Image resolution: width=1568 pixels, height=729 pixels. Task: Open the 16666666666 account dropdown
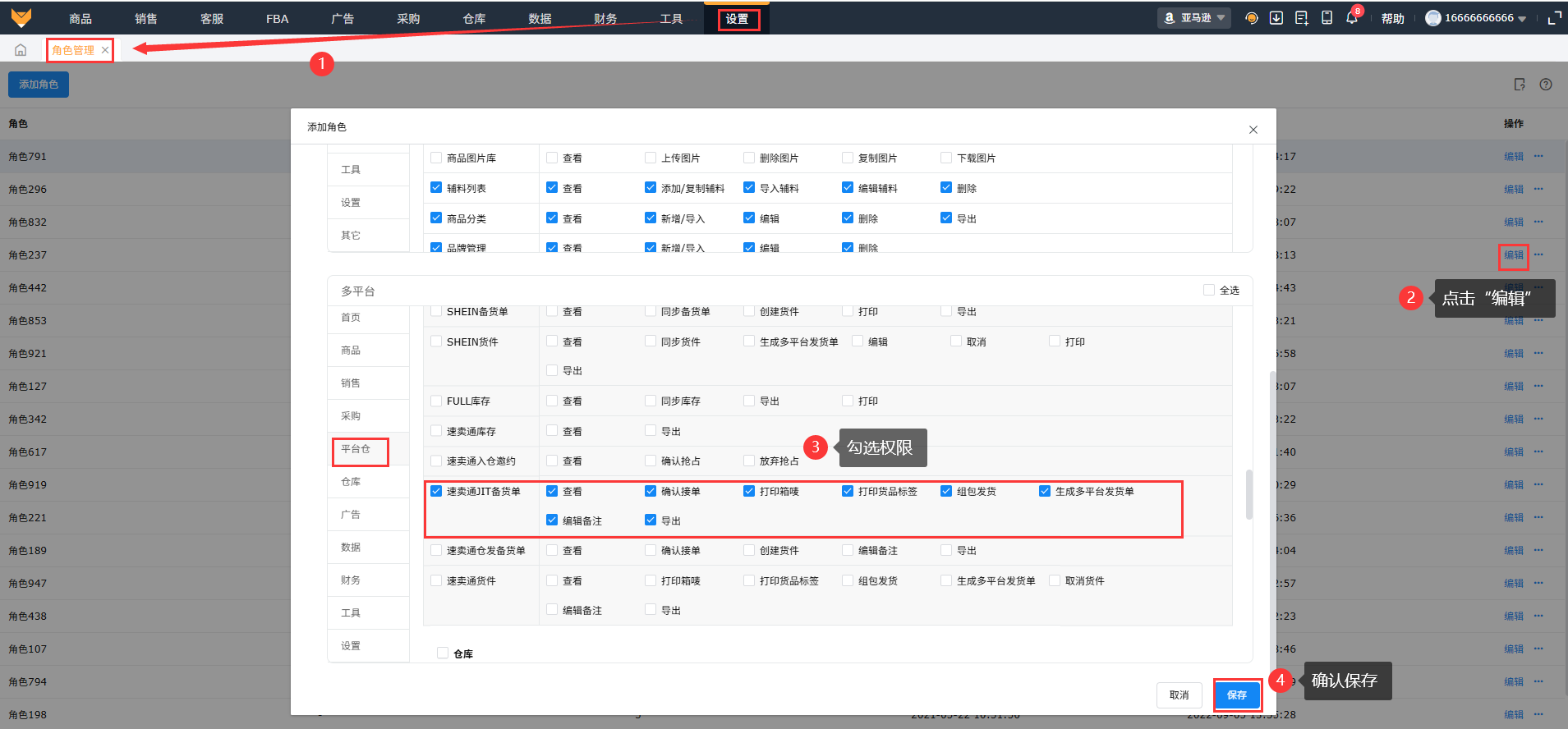click(1477, 18)
